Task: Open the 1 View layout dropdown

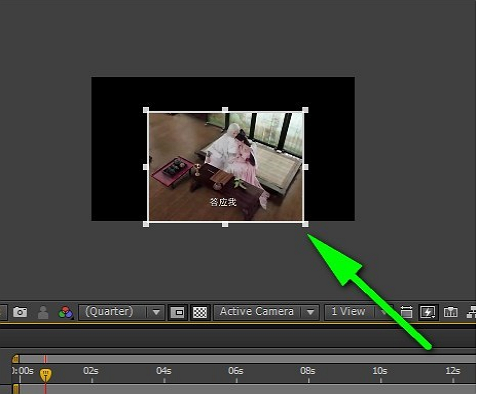Action: [x=358, y=312]
